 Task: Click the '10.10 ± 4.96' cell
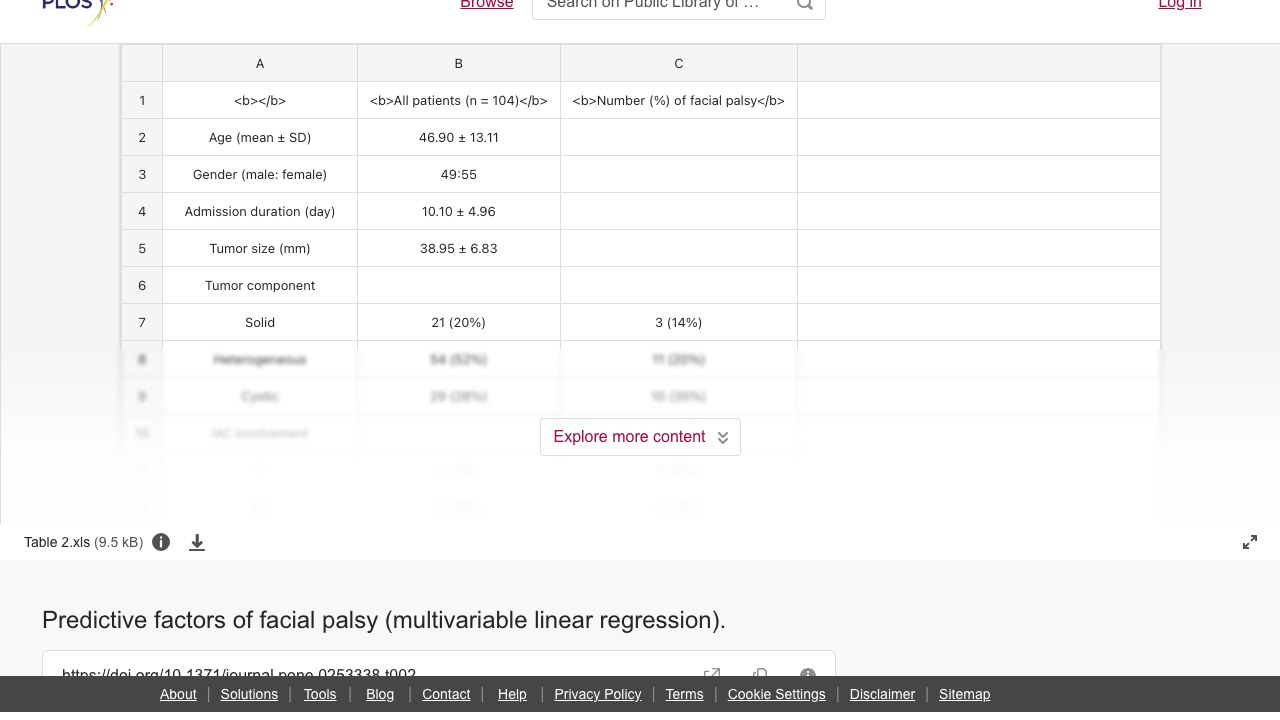tap(459, 211)
